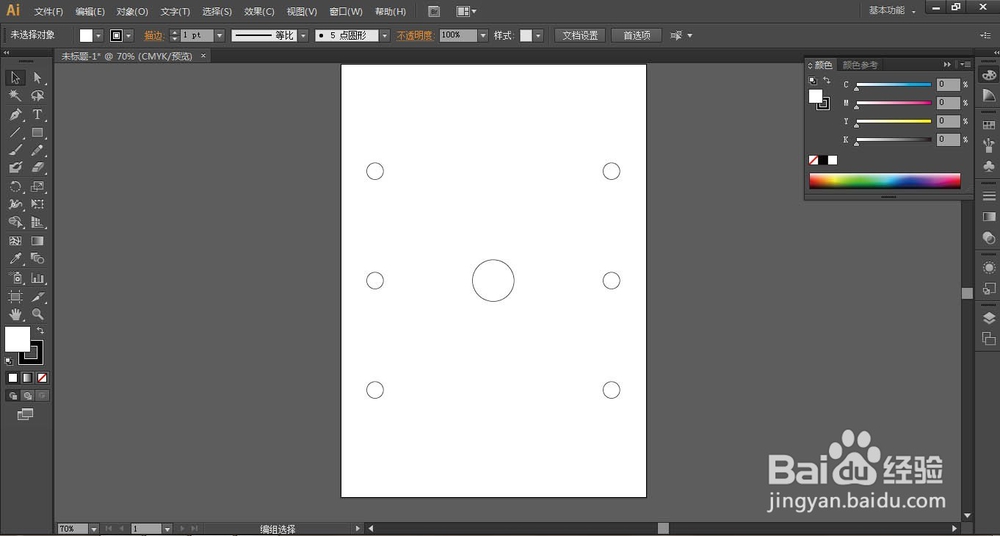Viewport: 1000px width, 536px height.
Task: Select the Symbol Sprayer tool
Action: point(15,278)
